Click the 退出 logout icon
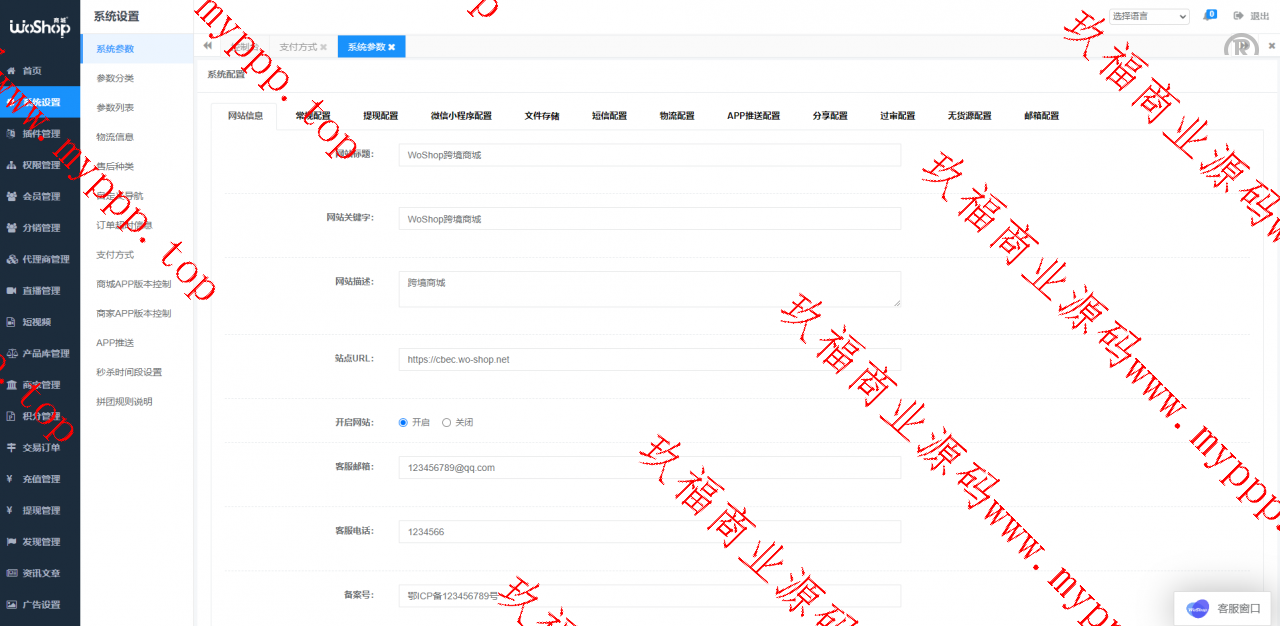Image resolution: width=1280 pixels, height=626 pixels. coord(1238,16)
